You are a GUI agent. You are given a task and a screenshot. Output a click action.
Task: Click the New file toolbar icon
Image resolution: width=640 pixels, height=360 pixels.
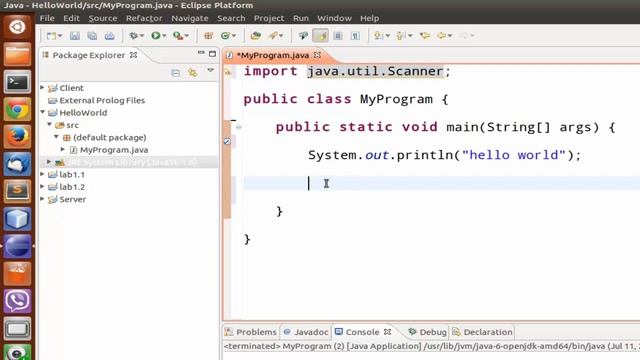point(51,36)
